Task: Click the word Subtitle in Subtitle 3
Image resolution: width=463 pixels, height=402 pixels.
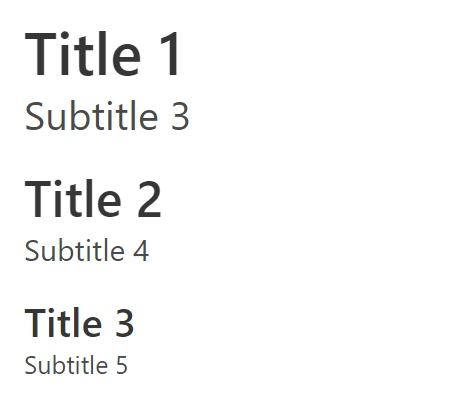Action: pos(91,116)
